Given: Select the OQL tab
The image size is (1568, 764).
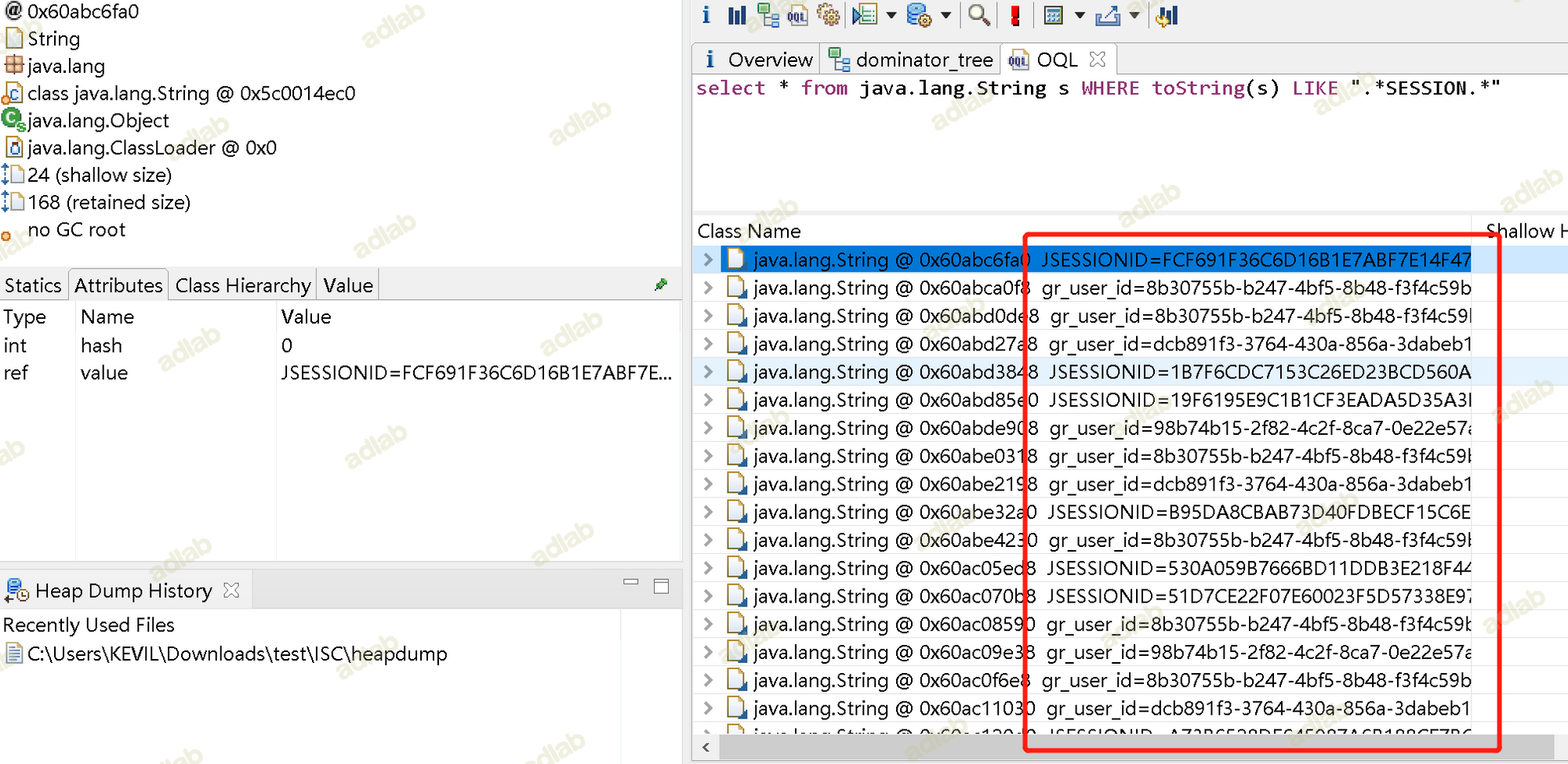Looking at the screenshot, I should pyautogui.click(x=1056, y=60).
